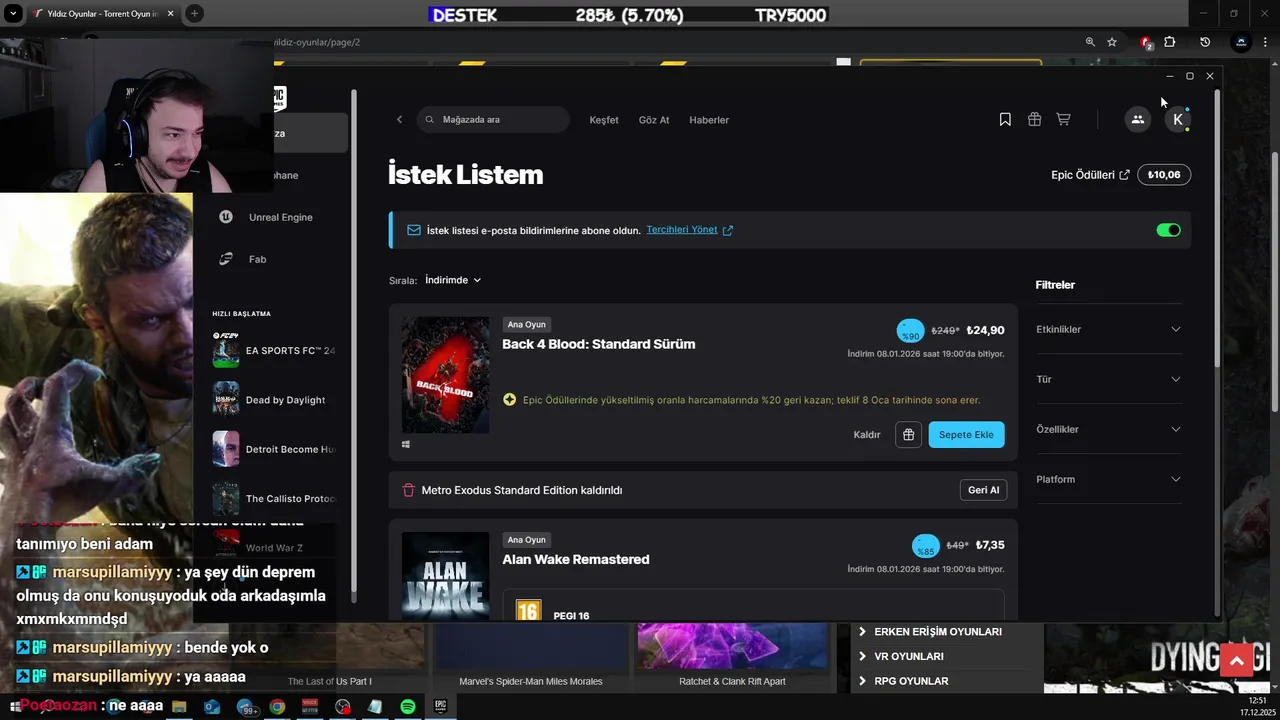Screen dimensions: 1280x720
Task: Open Google Chrome from the taskbar
Action: click(x=277, y=706)
